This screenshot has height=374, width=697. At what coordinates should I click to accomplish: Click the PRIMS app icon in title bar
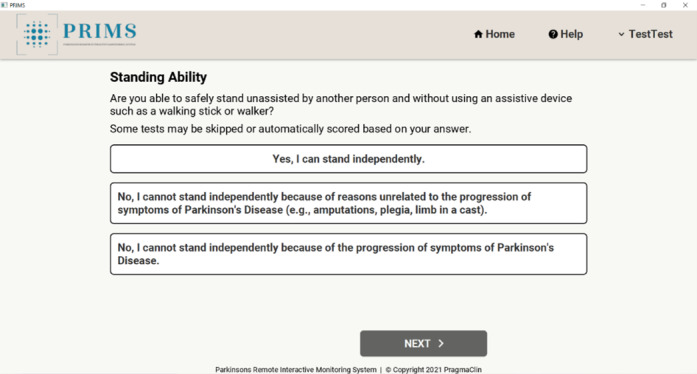pyautogui.click(x=4, y=5)
